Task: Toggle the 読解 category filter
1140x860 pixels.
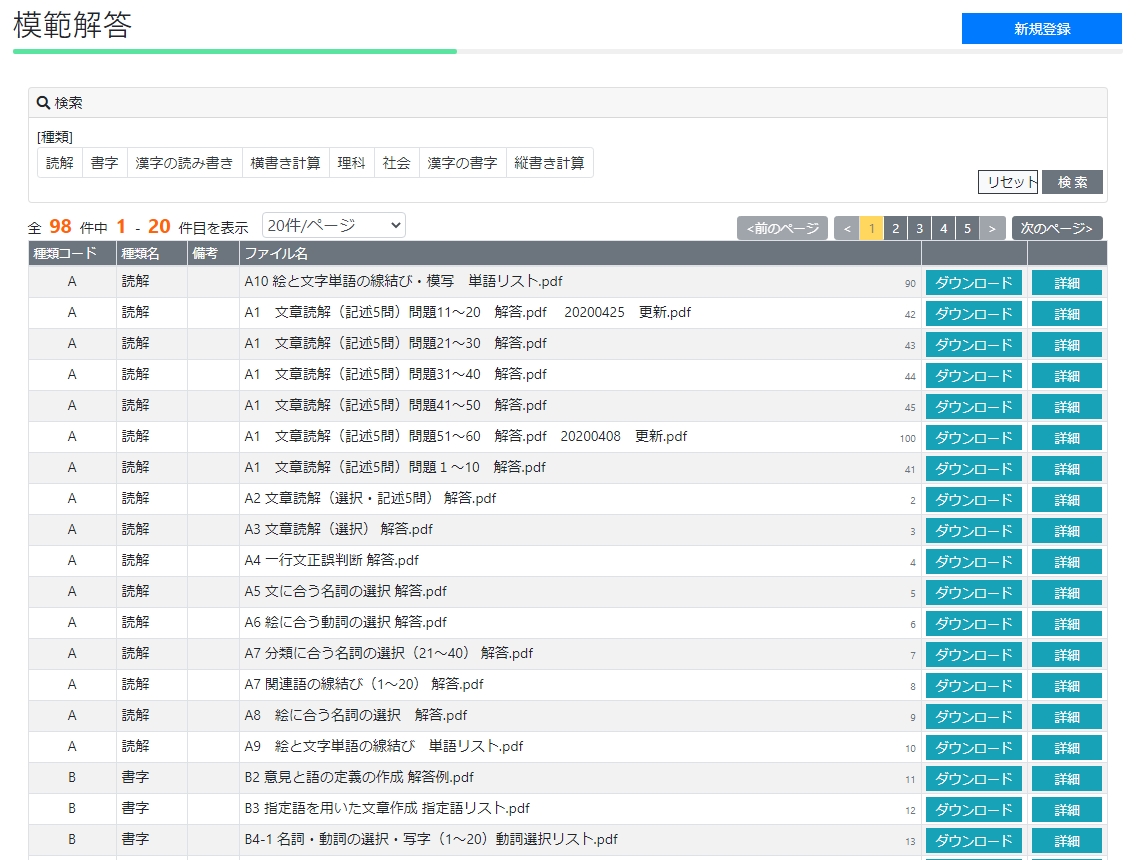Action: (x=60, y=163)
